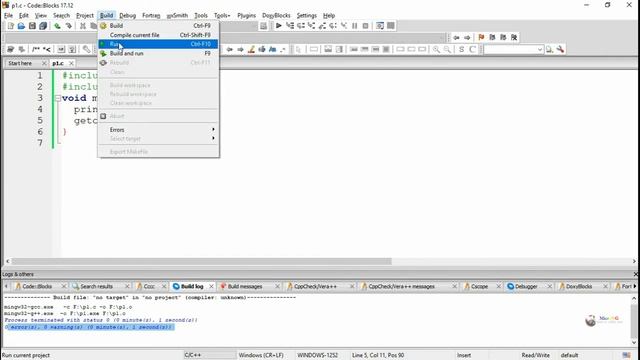The image size is (640, 360).
Task: Choose Run in the Build menu
Action: (x=158, y=44)
